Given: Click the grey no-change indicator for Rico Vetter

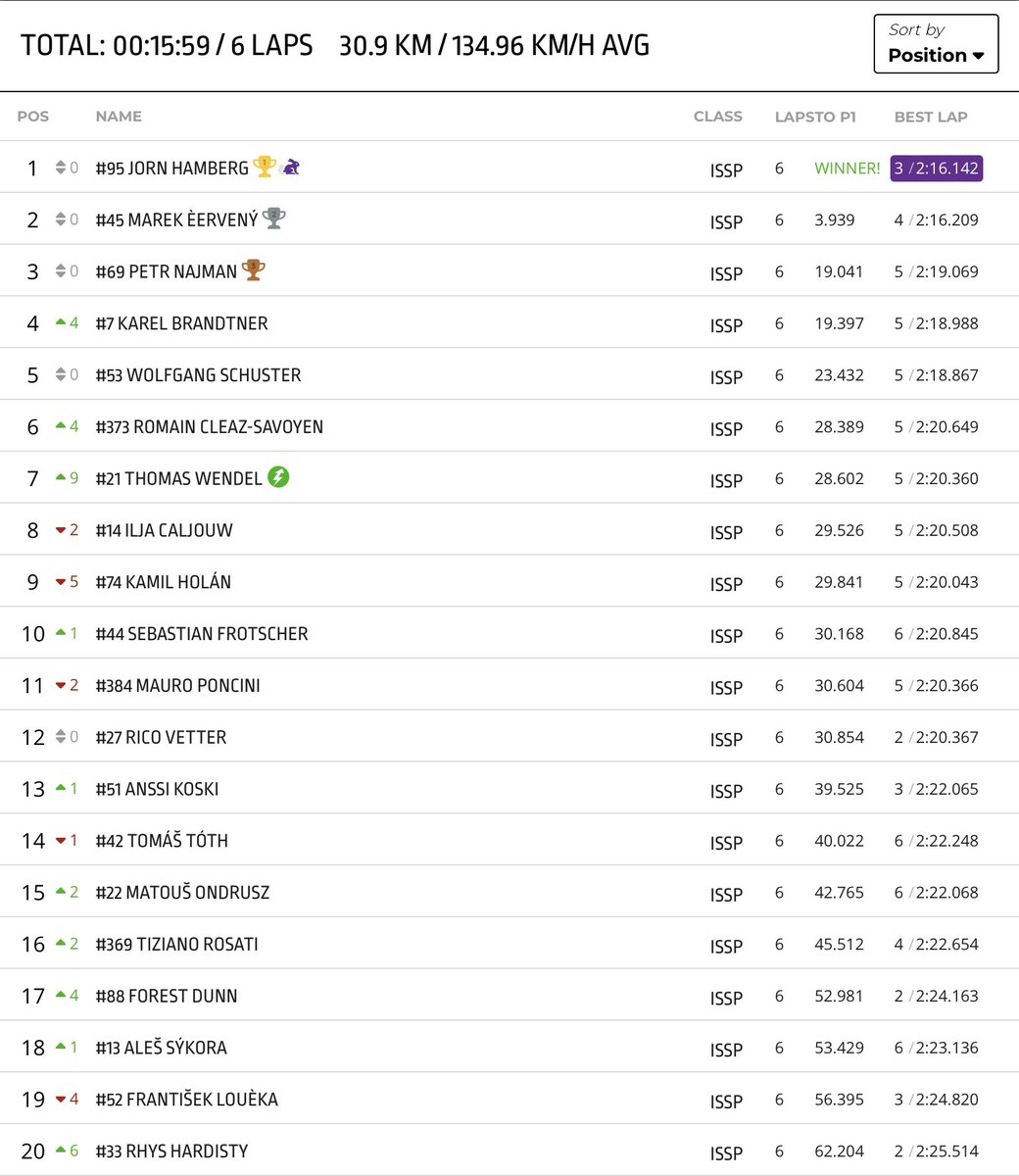Looking at the screenshot, I should 61,737.
